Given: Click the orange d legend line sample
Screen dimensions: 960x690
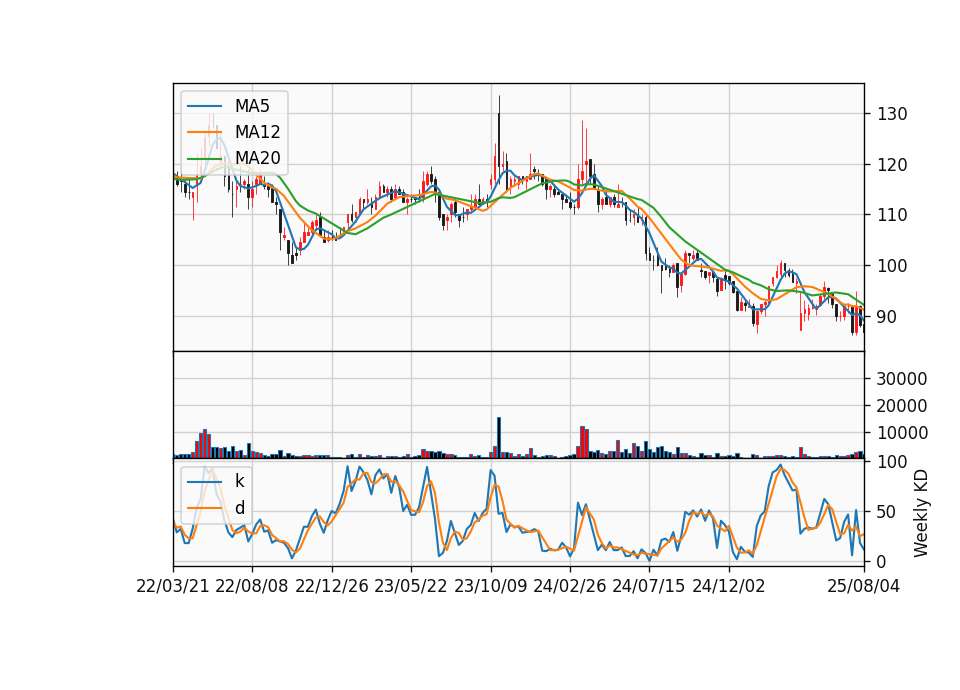Looking at the screenshot, I should [x=204, y=508].
